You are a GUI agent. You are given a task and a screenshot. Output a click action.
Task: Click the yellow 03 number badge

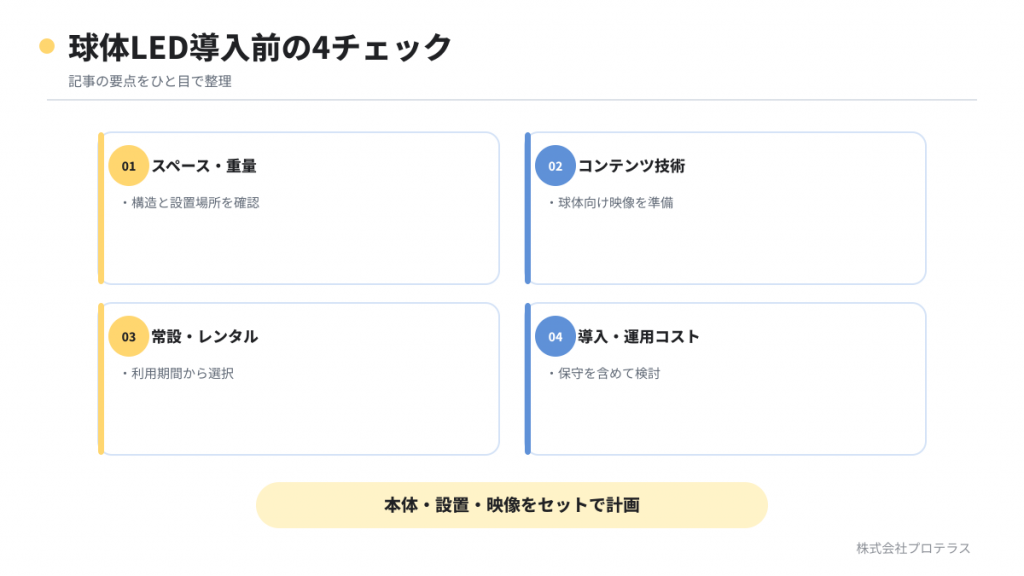129,336
